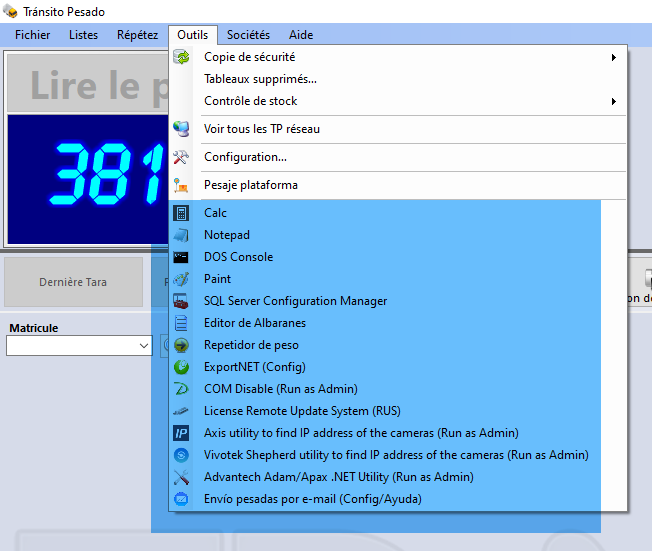Open DOS Console entry
This screenshot has width=652, height=551.
tap(398, 257)
